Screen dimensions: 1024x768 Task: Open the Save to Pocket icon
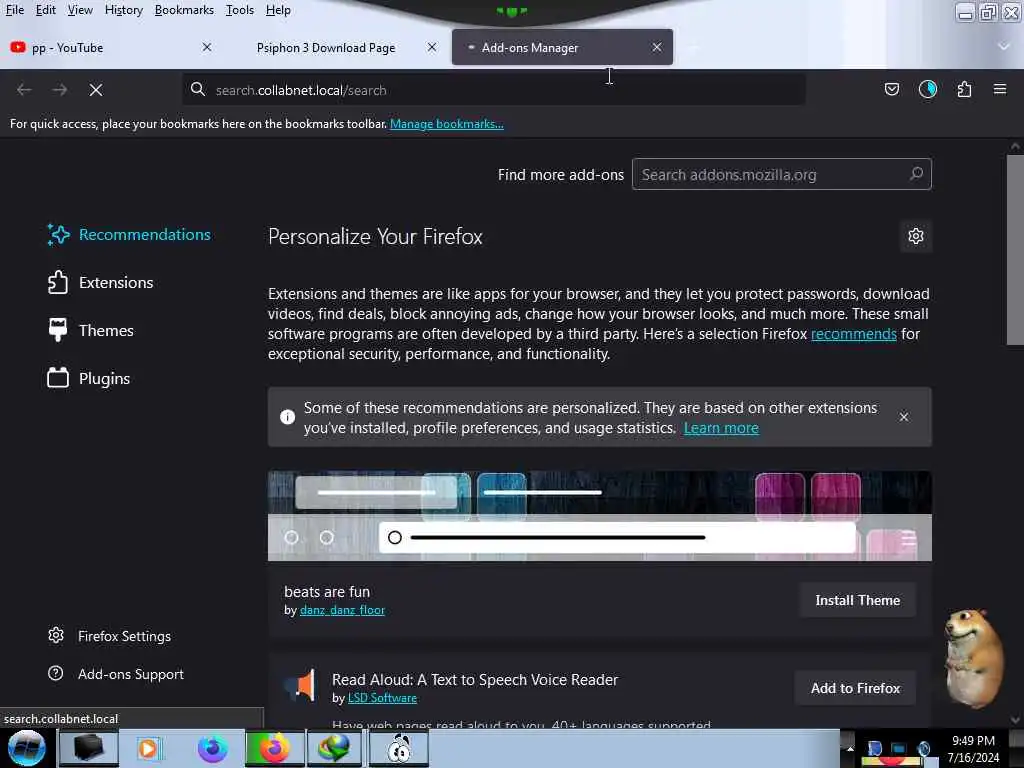[891, 89]
